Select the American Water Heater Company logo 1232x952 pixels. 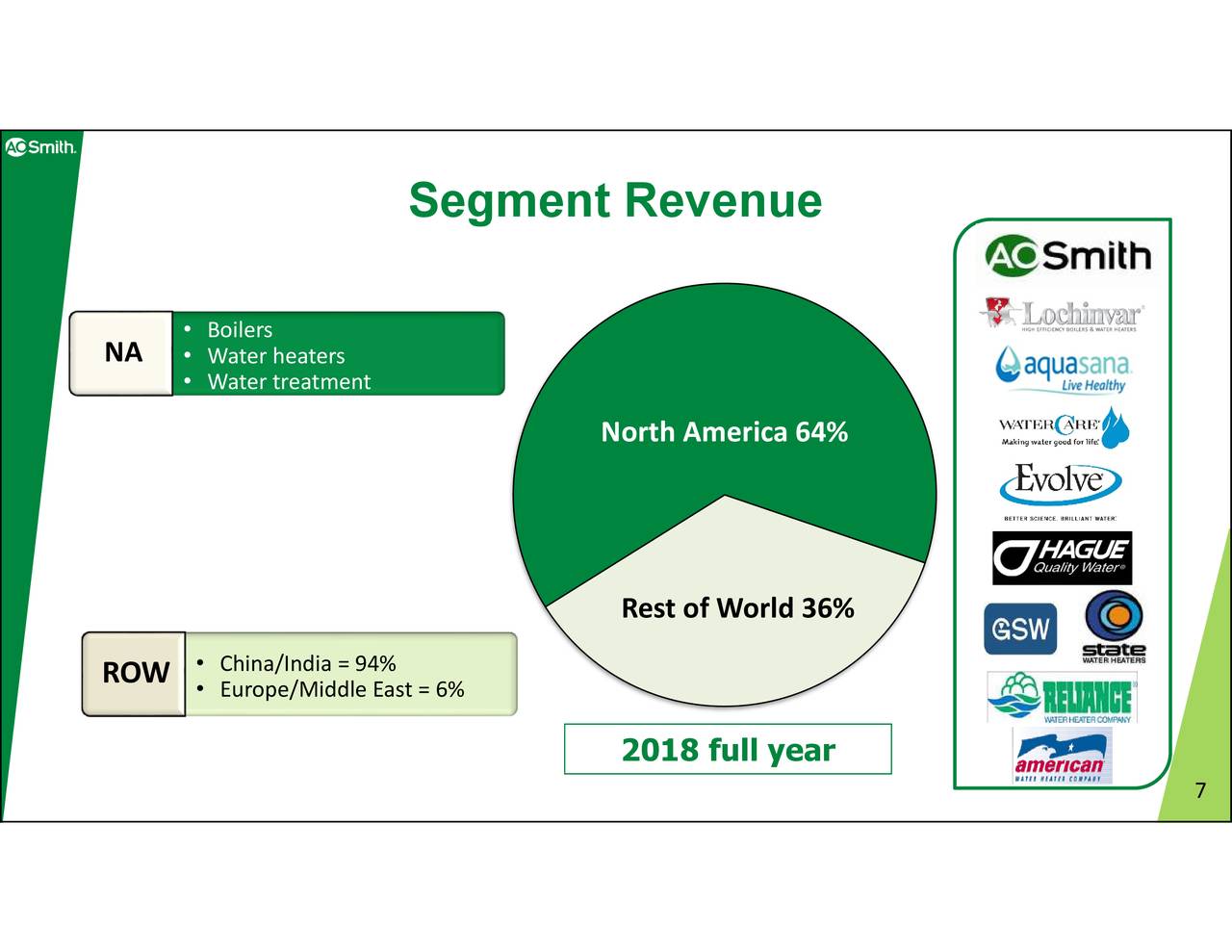(x=1062, y=756)
